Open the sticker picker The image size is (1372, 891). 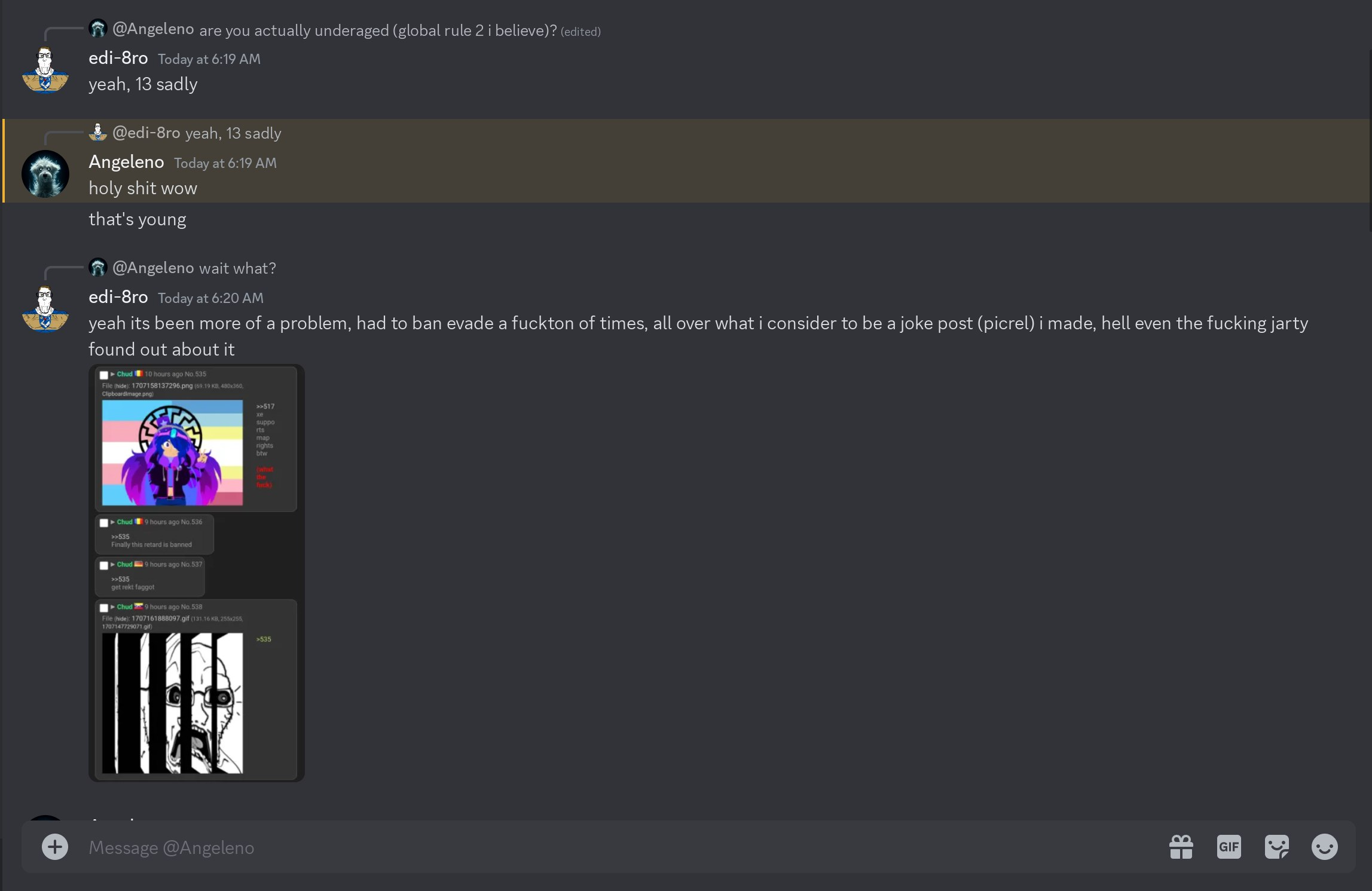point(1276,847)
